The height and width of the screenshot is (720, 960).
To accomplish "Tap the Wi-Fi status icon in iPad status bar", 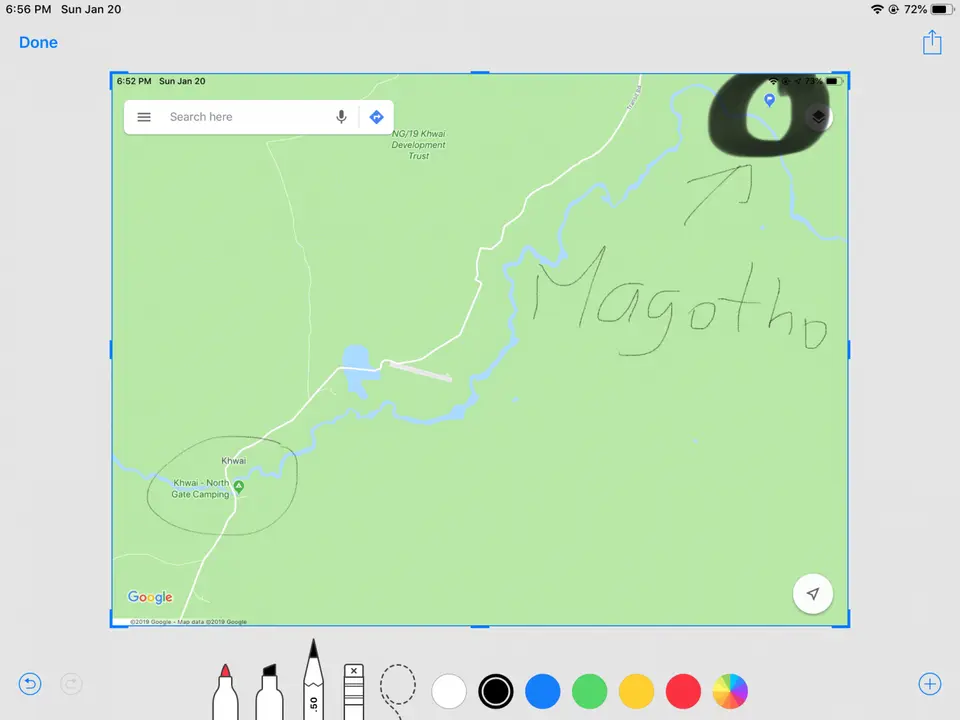I will [877, 9].
